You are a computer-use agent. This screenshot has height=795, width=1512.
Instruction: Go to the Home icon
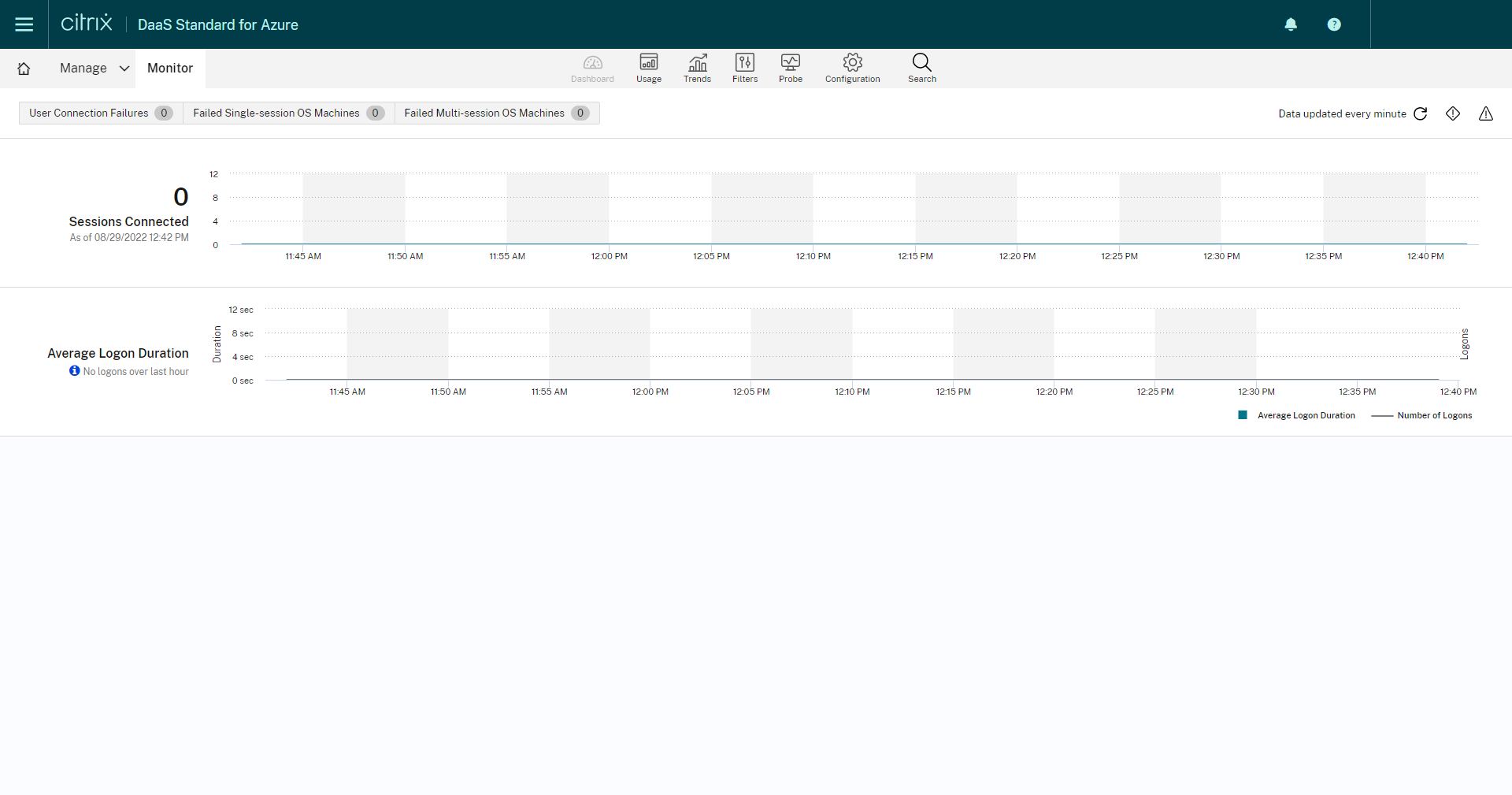(x=24, y=69)
